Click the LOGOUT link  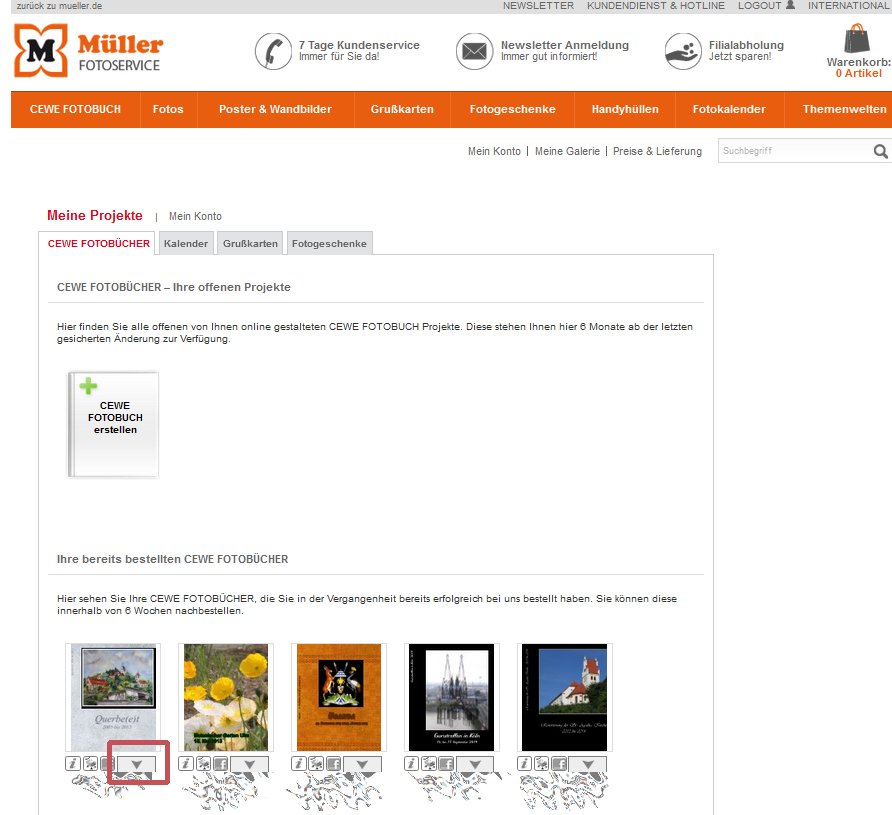pyautogui.click(x=759, y=6)
